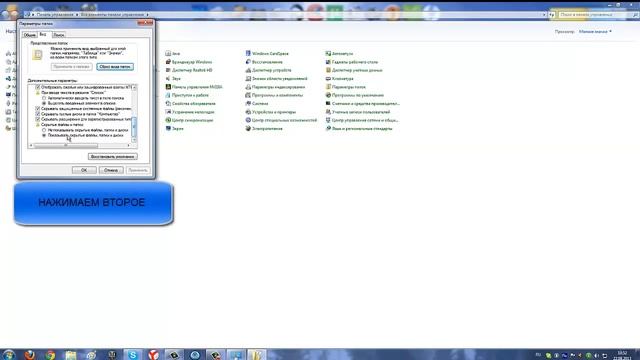Open Автозапуск autoplay item
This screenshot has height=360, width=640.
tap(339, 53)
